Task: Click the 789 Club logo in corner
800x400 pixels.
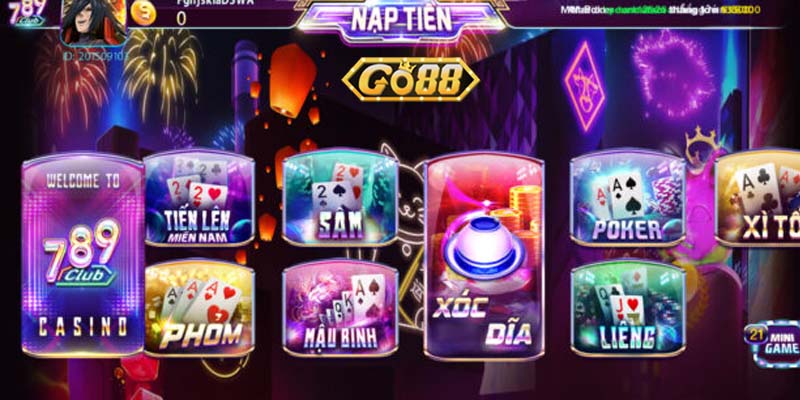Action: coord(28,12)
